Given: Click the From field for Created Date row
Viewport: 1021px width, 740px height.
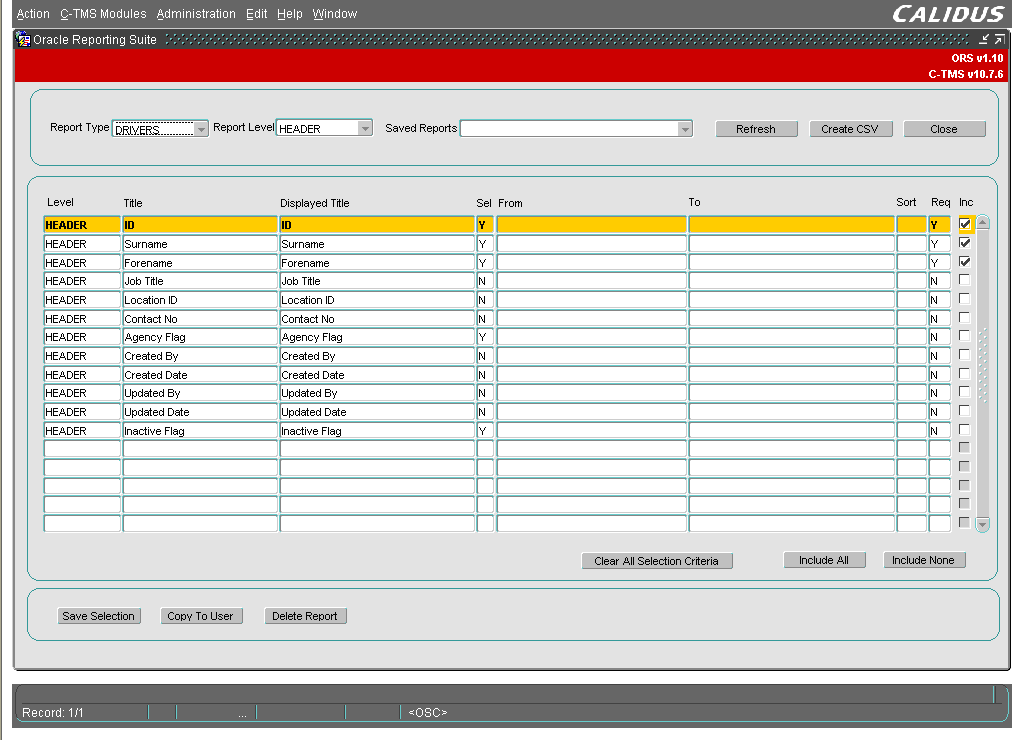Looking at the screenshot, I should pyautogui.click(x=591, y=375).
